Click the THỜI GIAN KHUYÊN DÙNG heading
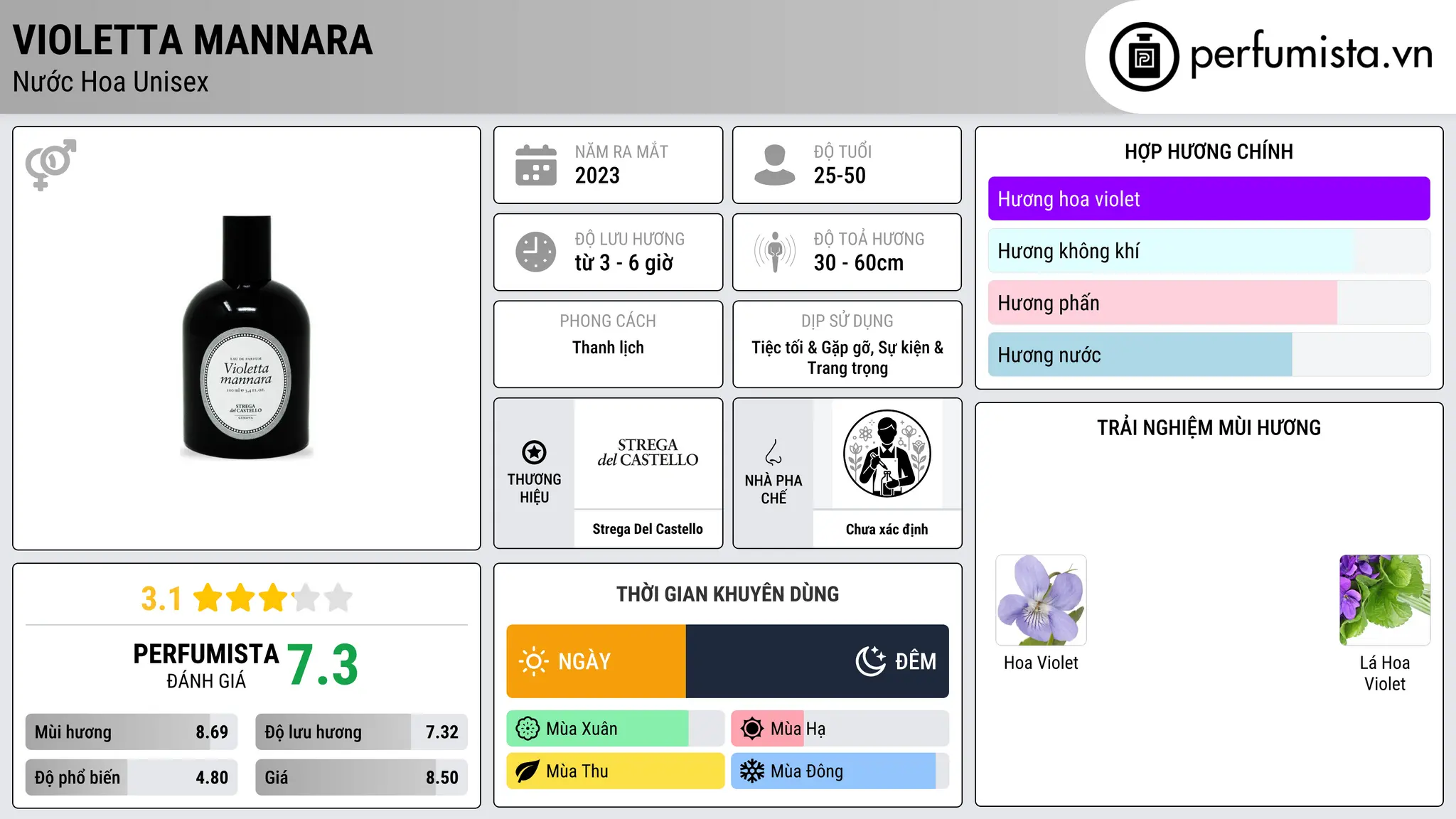This screenshot has height=819, width=1456. pyautogui.click(x=727, y=594)
